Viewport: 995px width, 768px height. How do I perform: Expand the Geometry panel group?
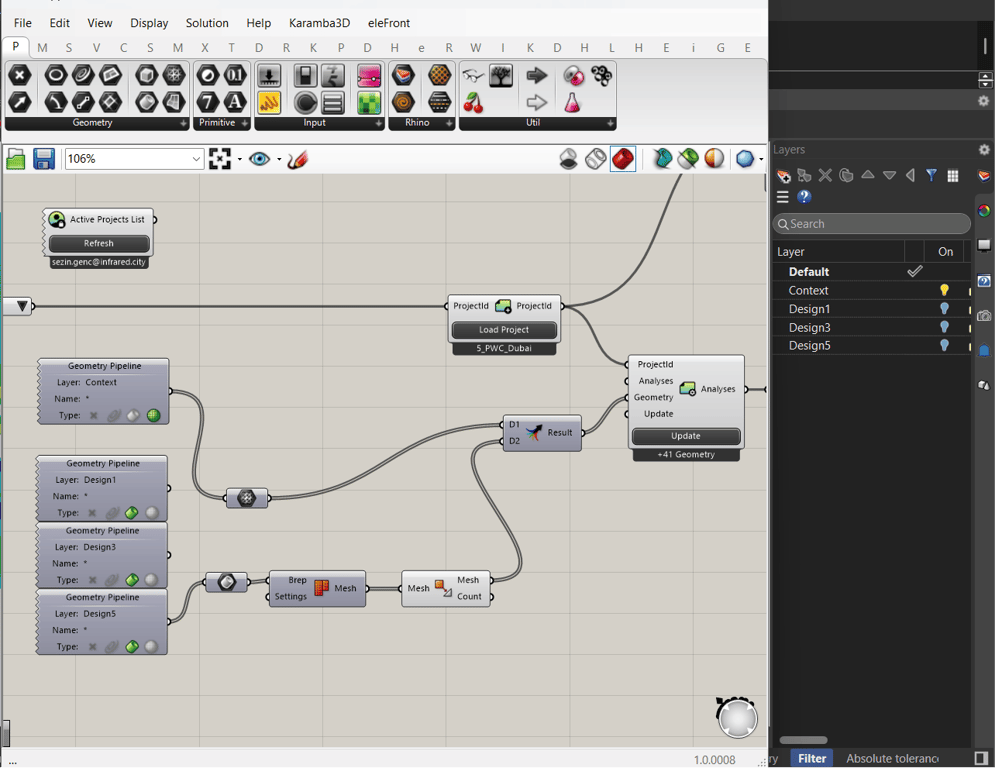coord(183,123)
